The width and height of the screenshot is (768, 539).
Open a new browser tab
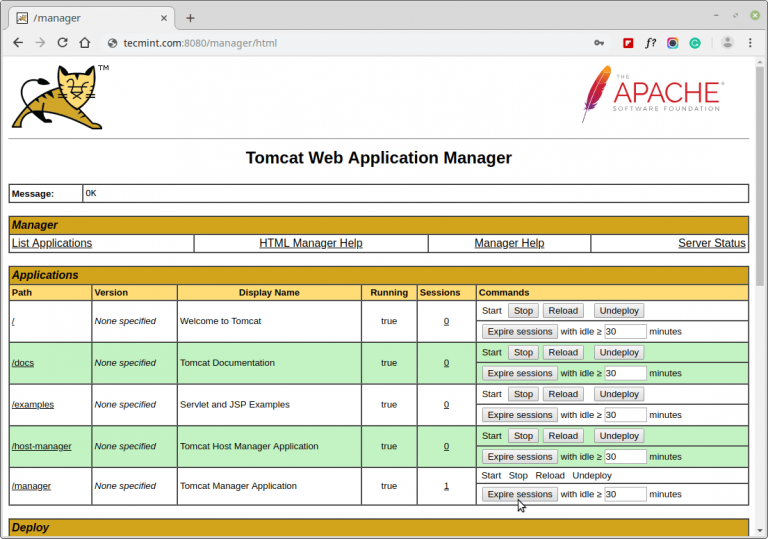190,17
